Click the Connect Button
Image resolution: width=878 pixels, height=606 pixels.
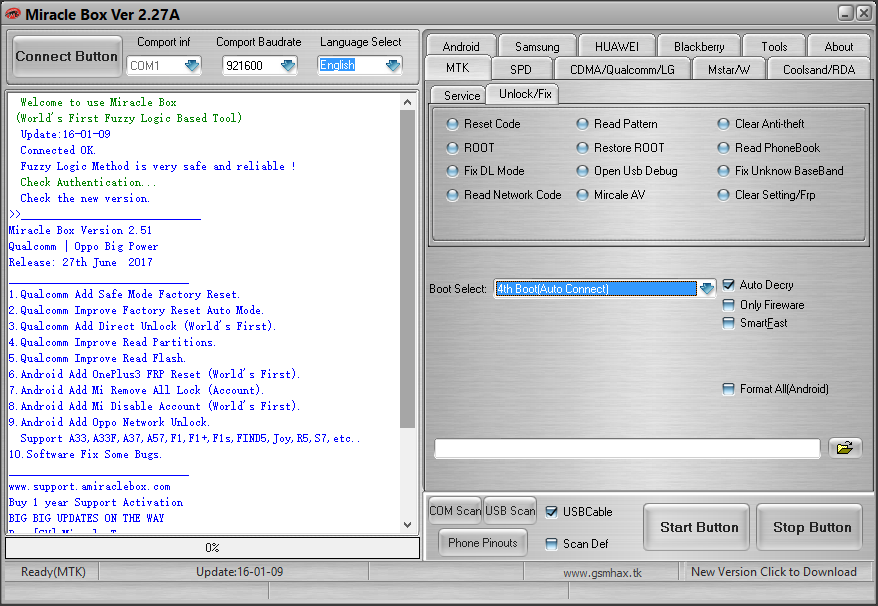coord(67,57)
